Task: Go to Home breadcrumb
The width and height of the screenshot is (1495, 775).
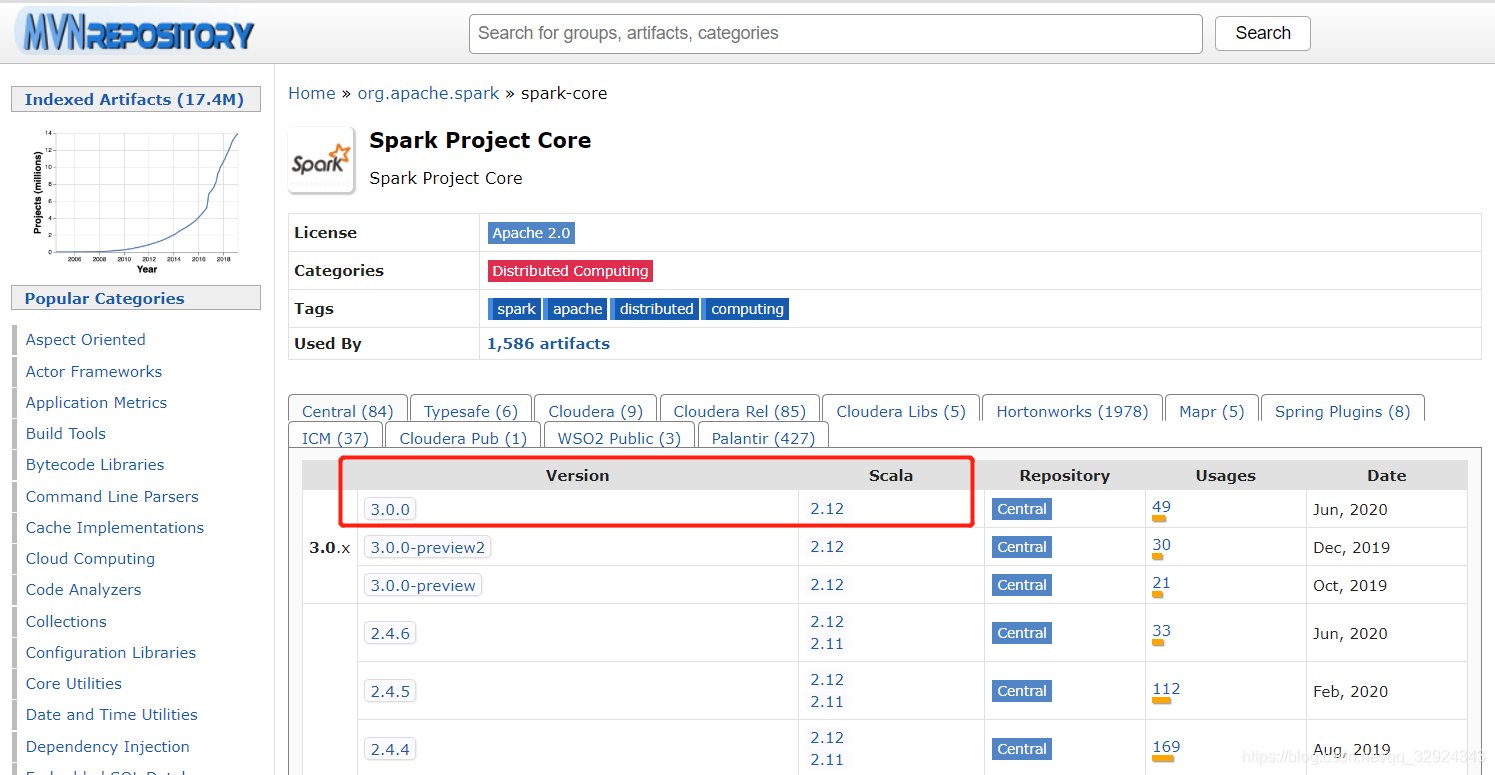Action: pyautogui.click(x=312, y=93)
